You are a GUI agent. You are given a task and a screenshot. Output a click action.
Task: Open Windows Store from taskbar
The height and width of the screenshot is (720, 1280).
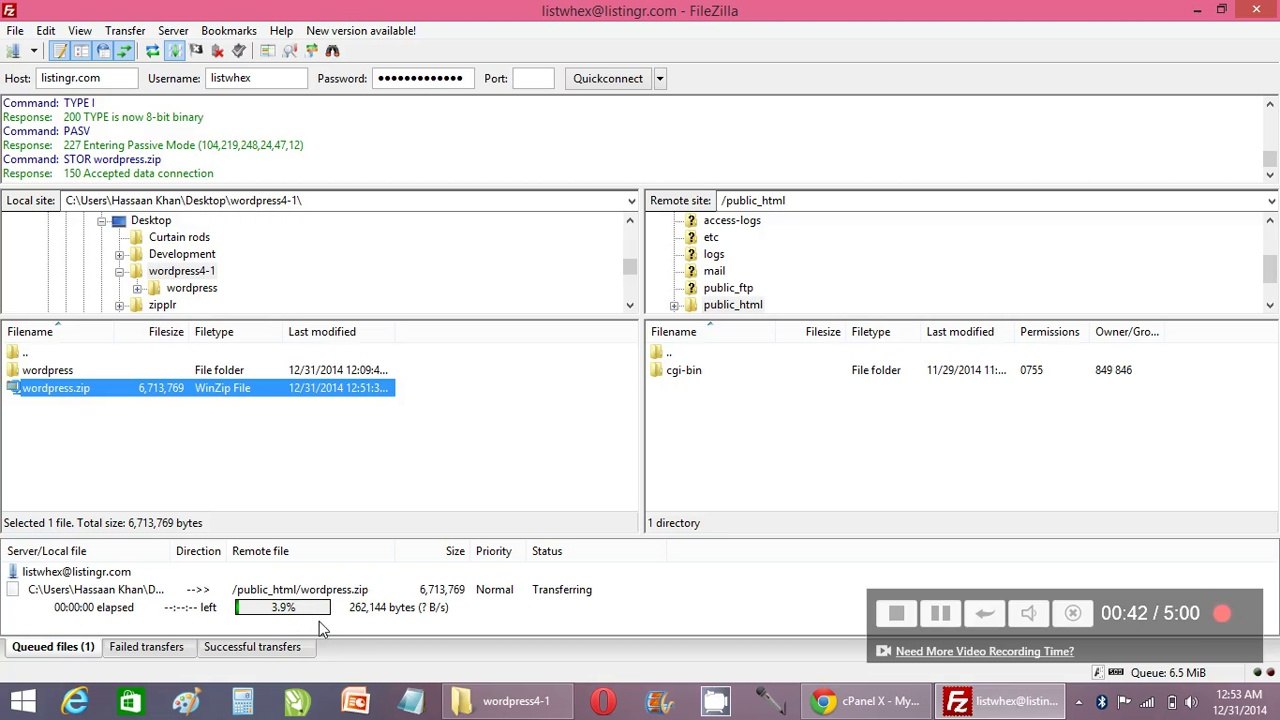click(130, 701)
